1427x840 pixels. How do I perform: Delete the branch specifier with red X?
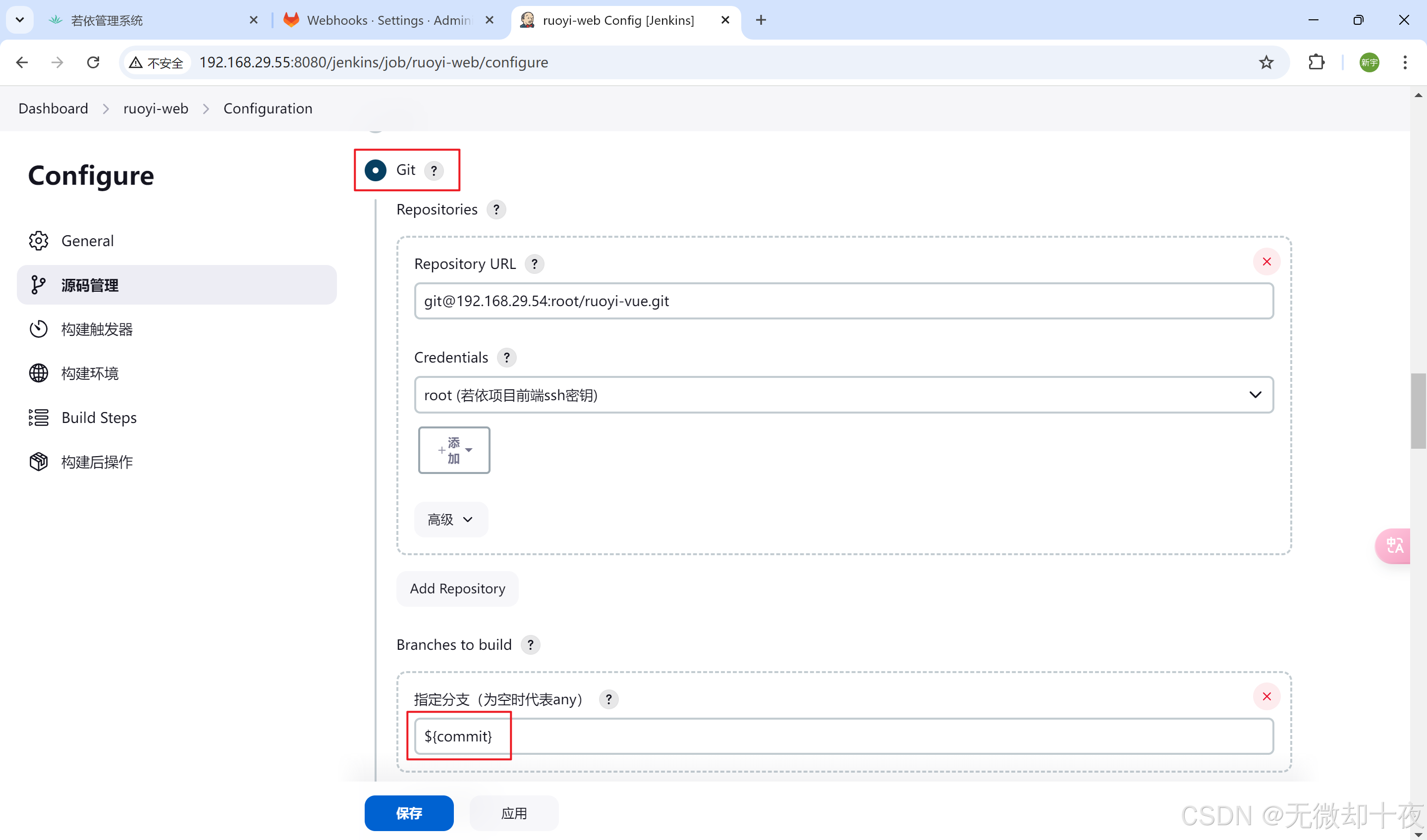[x=1266, y=696]
